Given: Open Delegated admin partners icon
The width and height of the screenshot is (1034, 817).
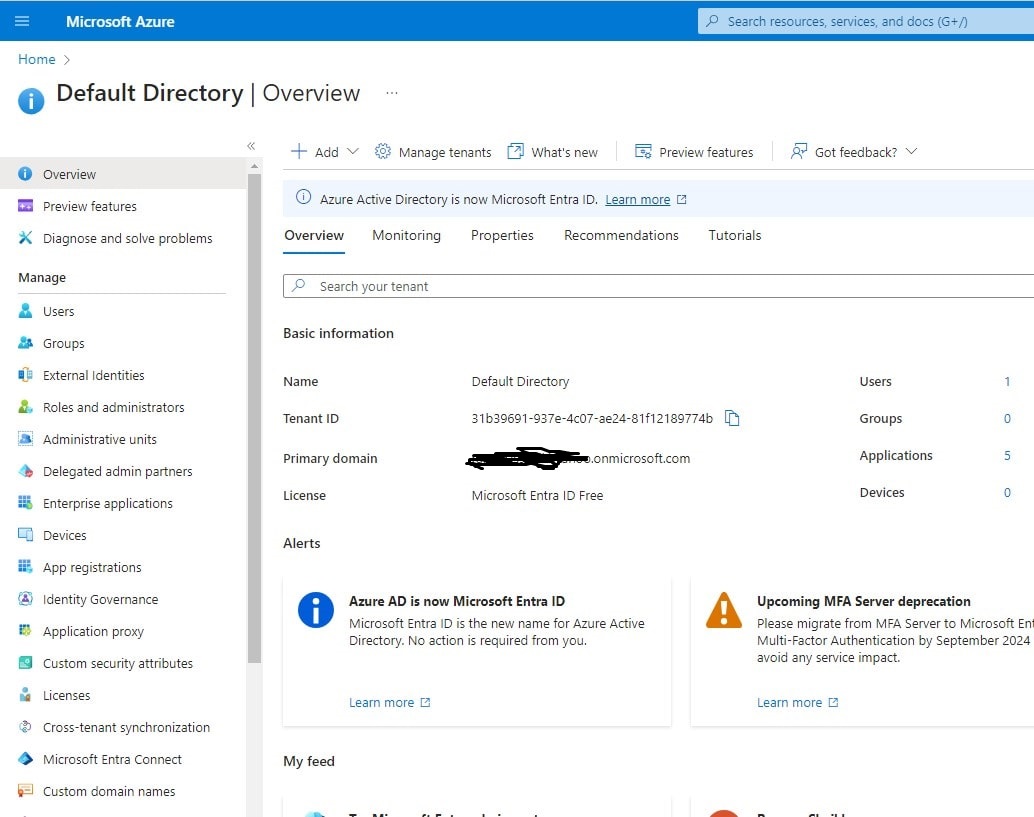Looking at the screenshot, I should coord(25,471).
